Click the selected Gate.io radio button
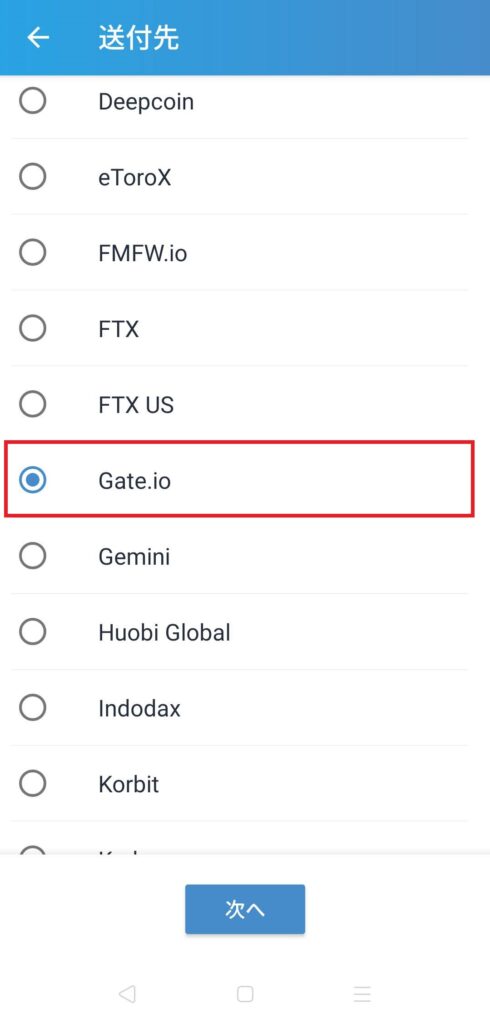Screen dimensions: 490x1024 tap(33, 481)
